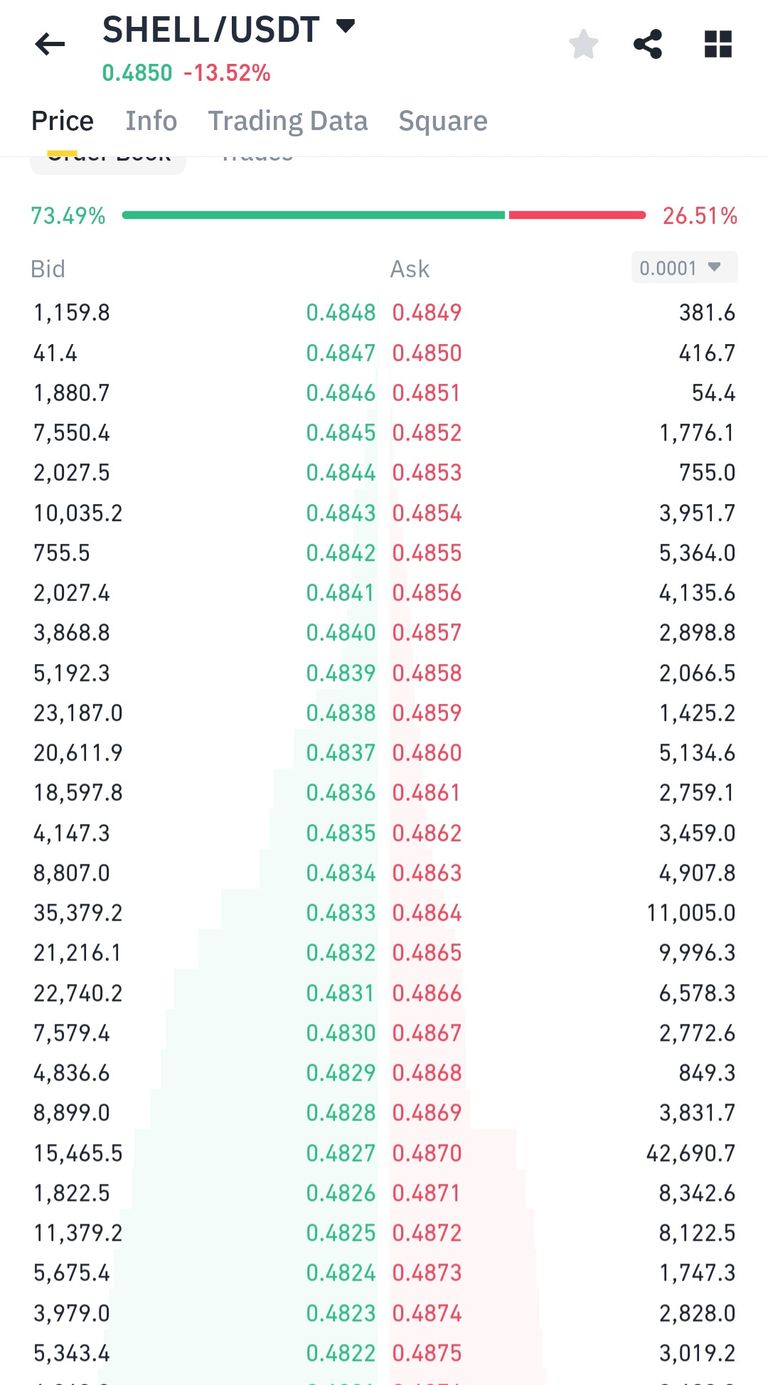Switch to the Price tab
Image resolution: width=768 pixels, height=1385 pixels.
[x=62, y=121]
